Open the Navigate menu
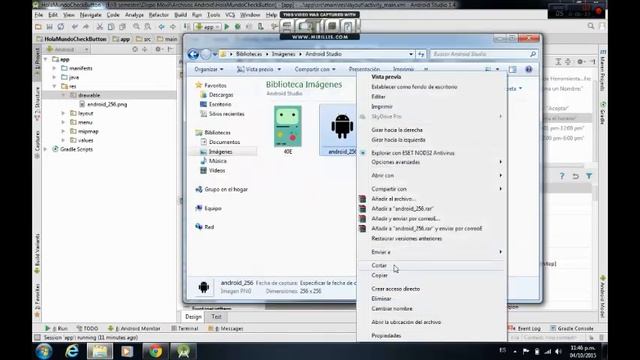Image resolution: width=640 pixels, height=360 pixels. (91, 15)
